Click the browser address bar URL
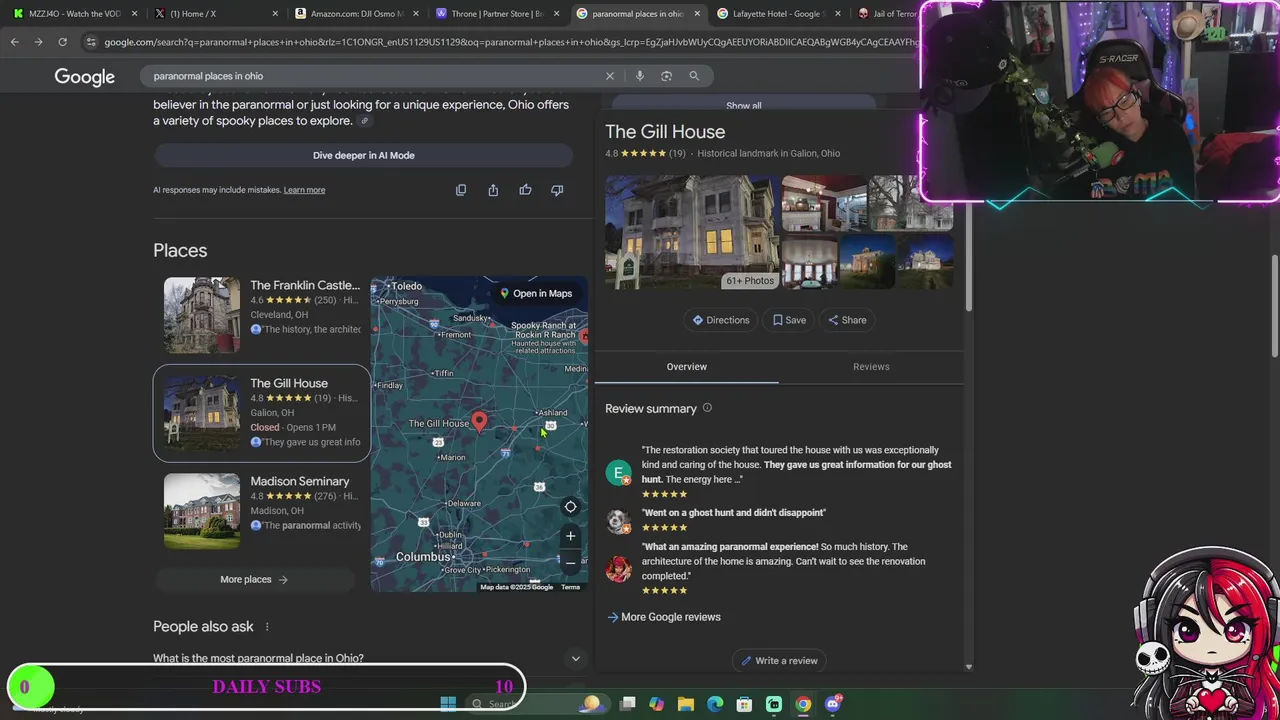The height and width of the screenshot is (720, 1280). pyautogui.click(x=510, y=42)
